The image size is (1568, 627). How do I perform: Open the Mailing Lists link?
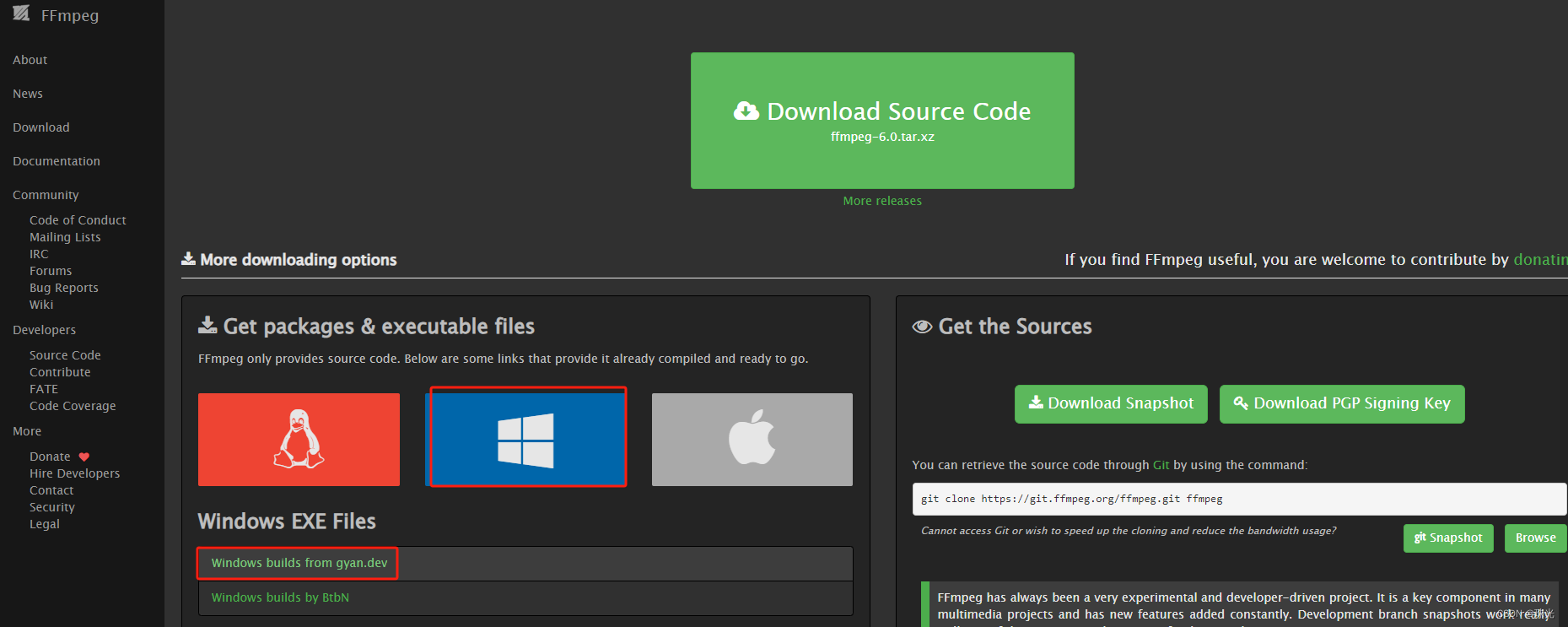pos(65,237)
